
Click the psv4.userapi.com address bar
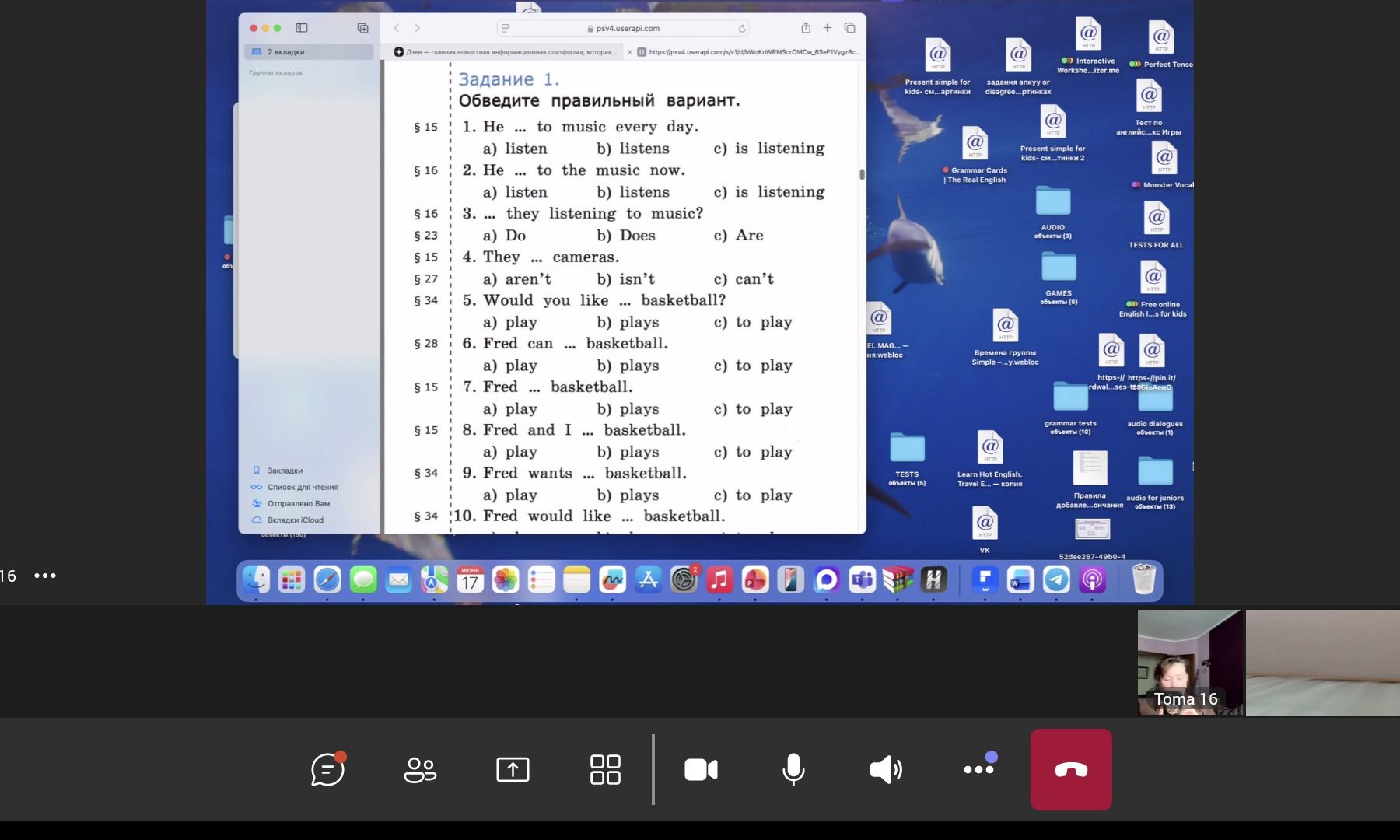point(623,28)
